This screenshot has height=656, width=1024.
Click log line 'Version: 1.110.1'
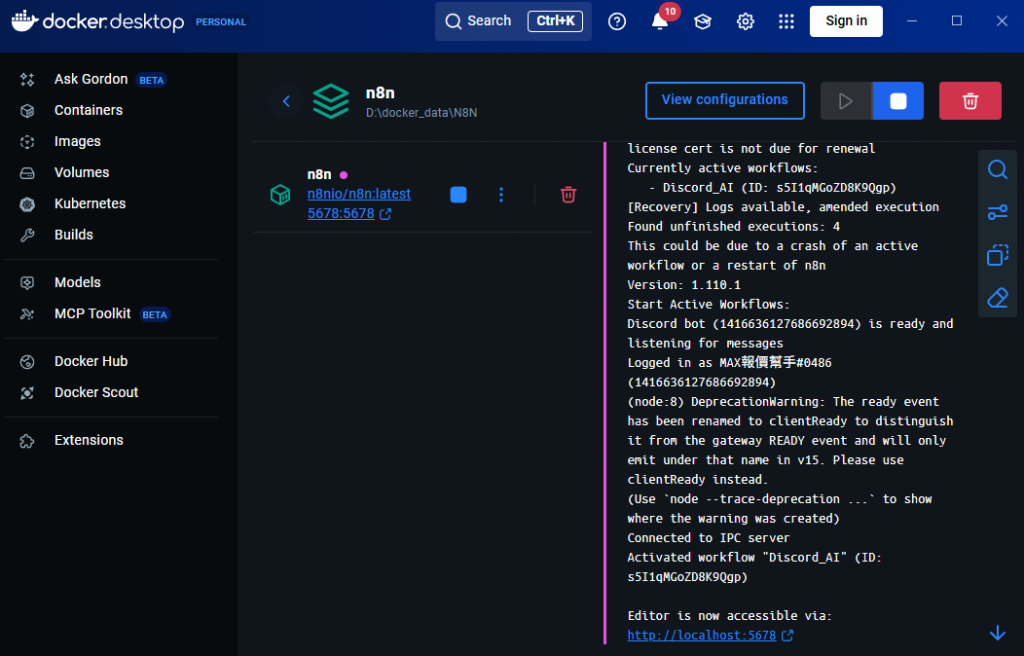coord(684,285)
